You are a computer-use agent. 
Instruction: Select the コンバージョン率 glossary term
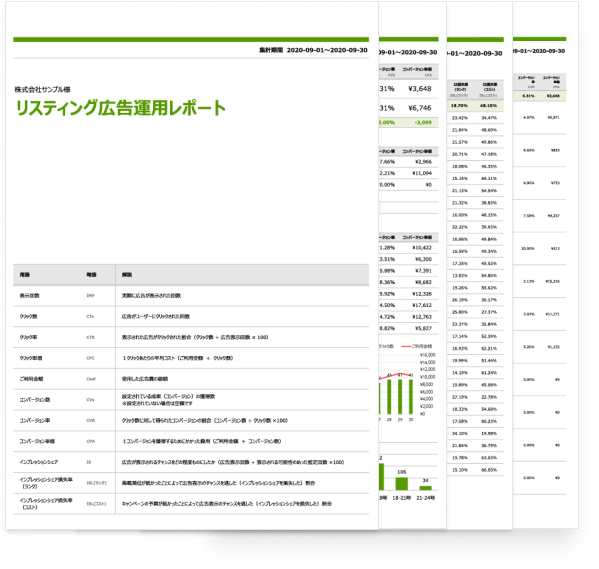click(x=35, y=420)
